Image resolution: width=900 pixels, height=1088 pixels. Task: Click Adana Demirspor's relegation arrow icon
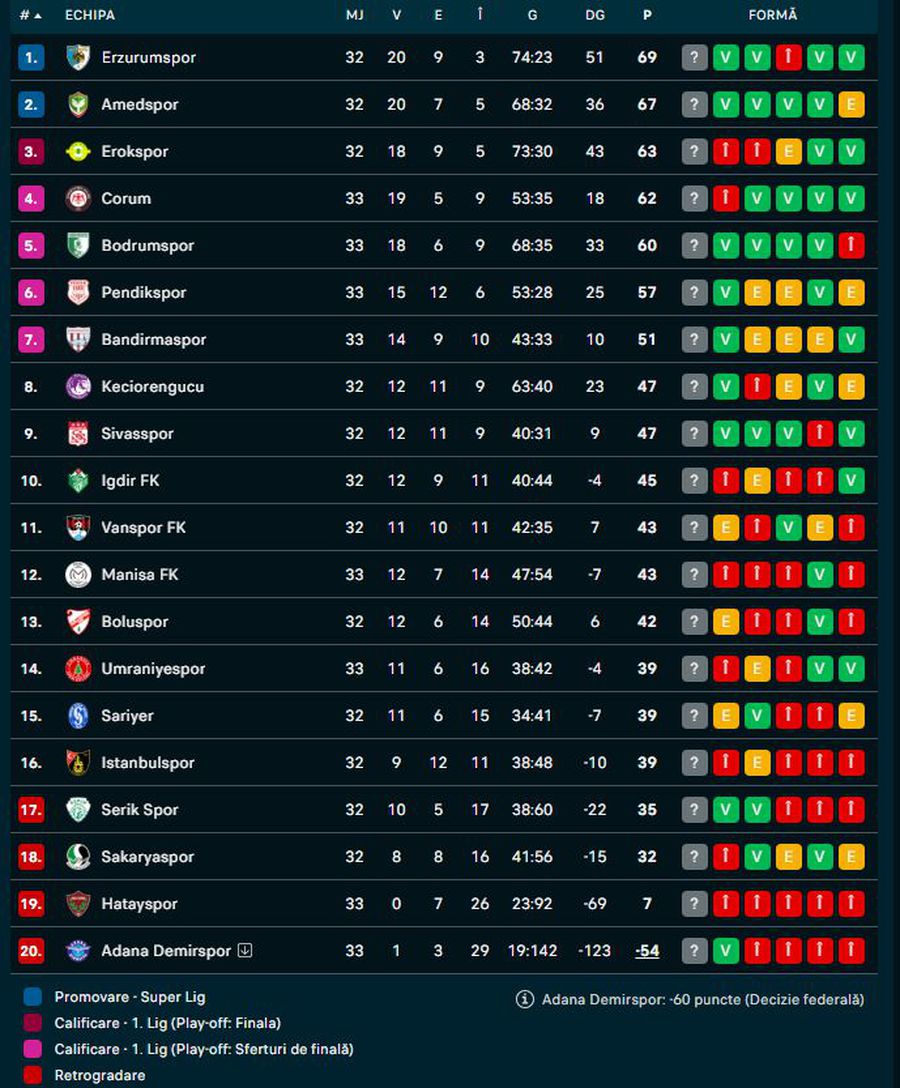click(x=245, y=951)
